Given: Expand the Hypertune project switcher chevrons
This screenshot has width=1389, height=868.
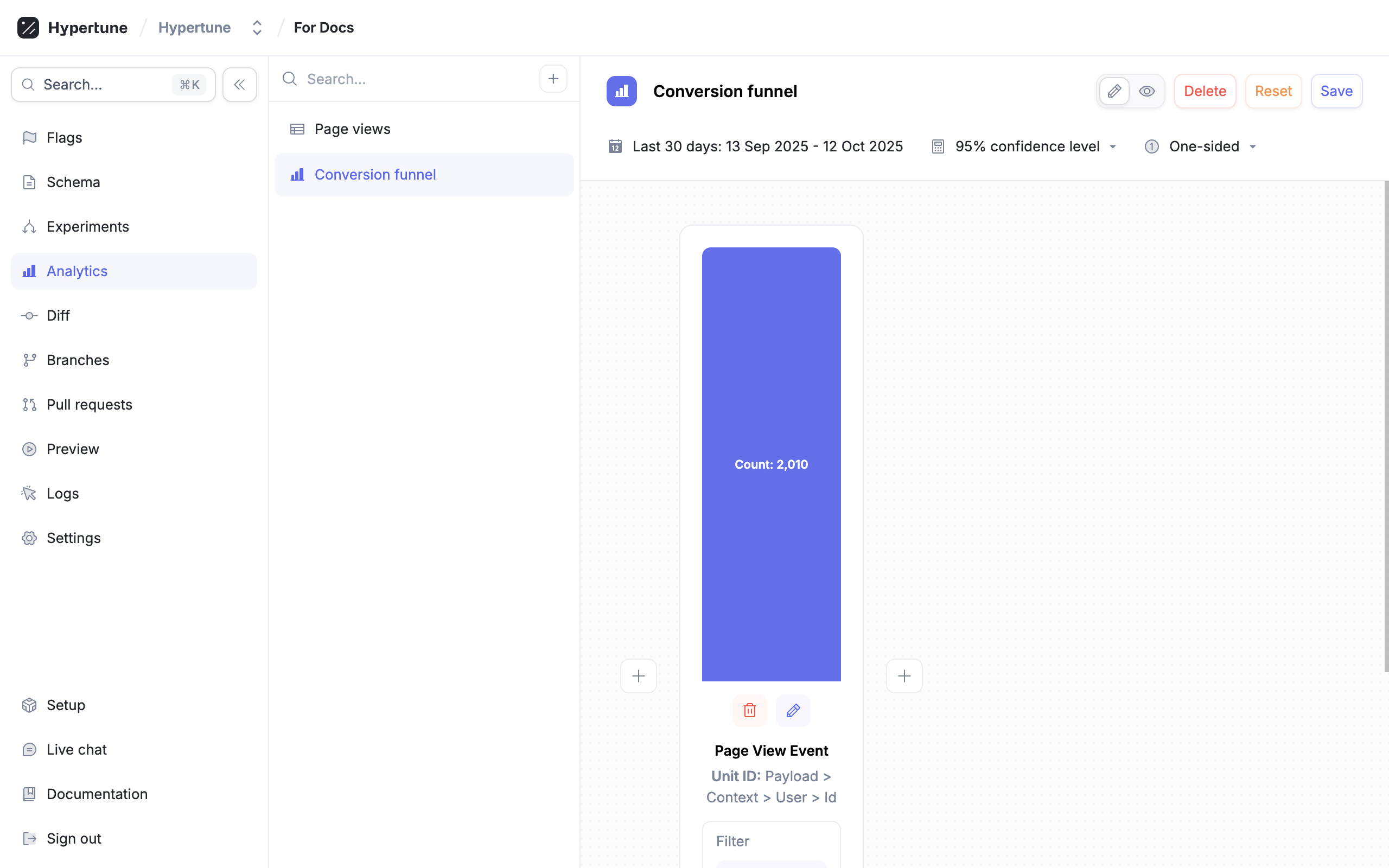Looking at the screenshot, I should click(x=257, y=27).
